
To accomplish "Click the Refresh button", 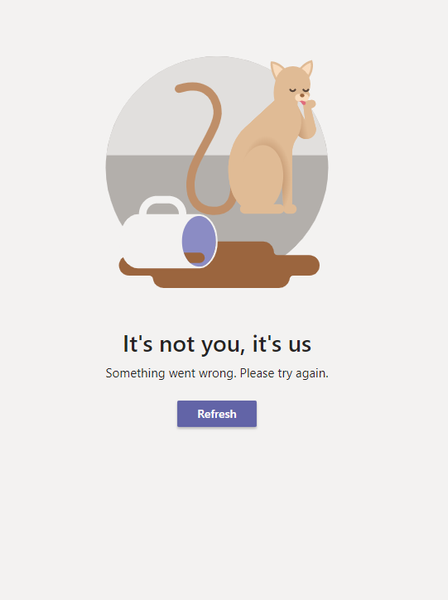I will (x=217, y=414).
